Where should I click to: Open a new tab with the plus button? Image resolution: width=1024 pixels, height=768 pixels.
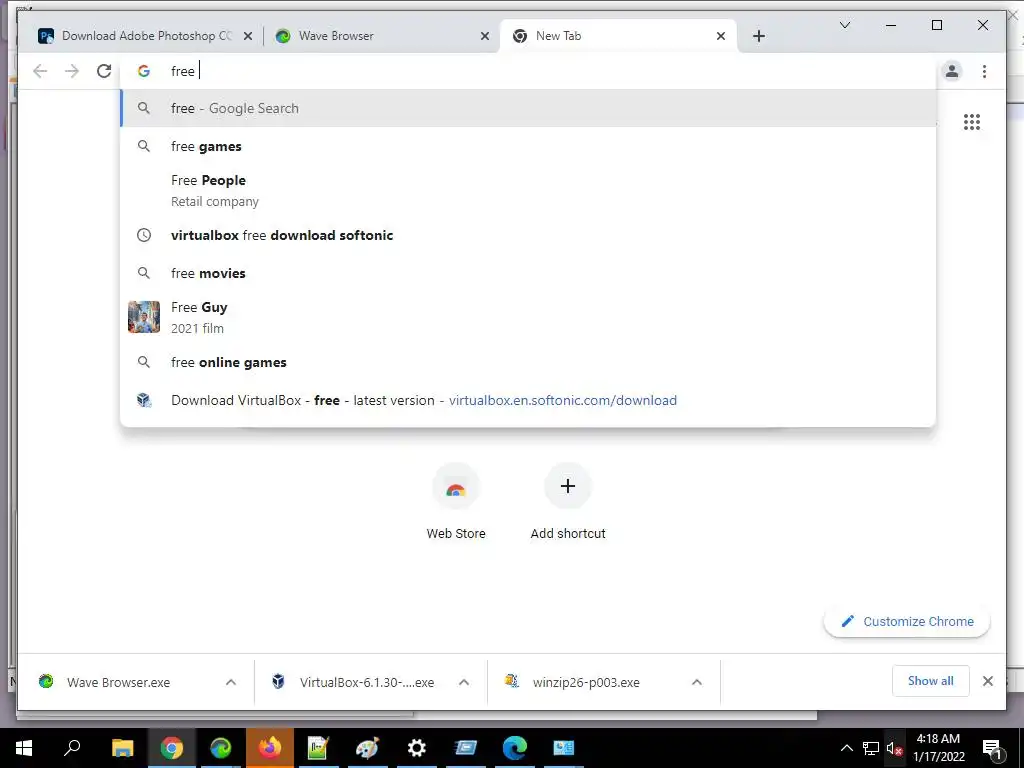[x=758, y=36]
